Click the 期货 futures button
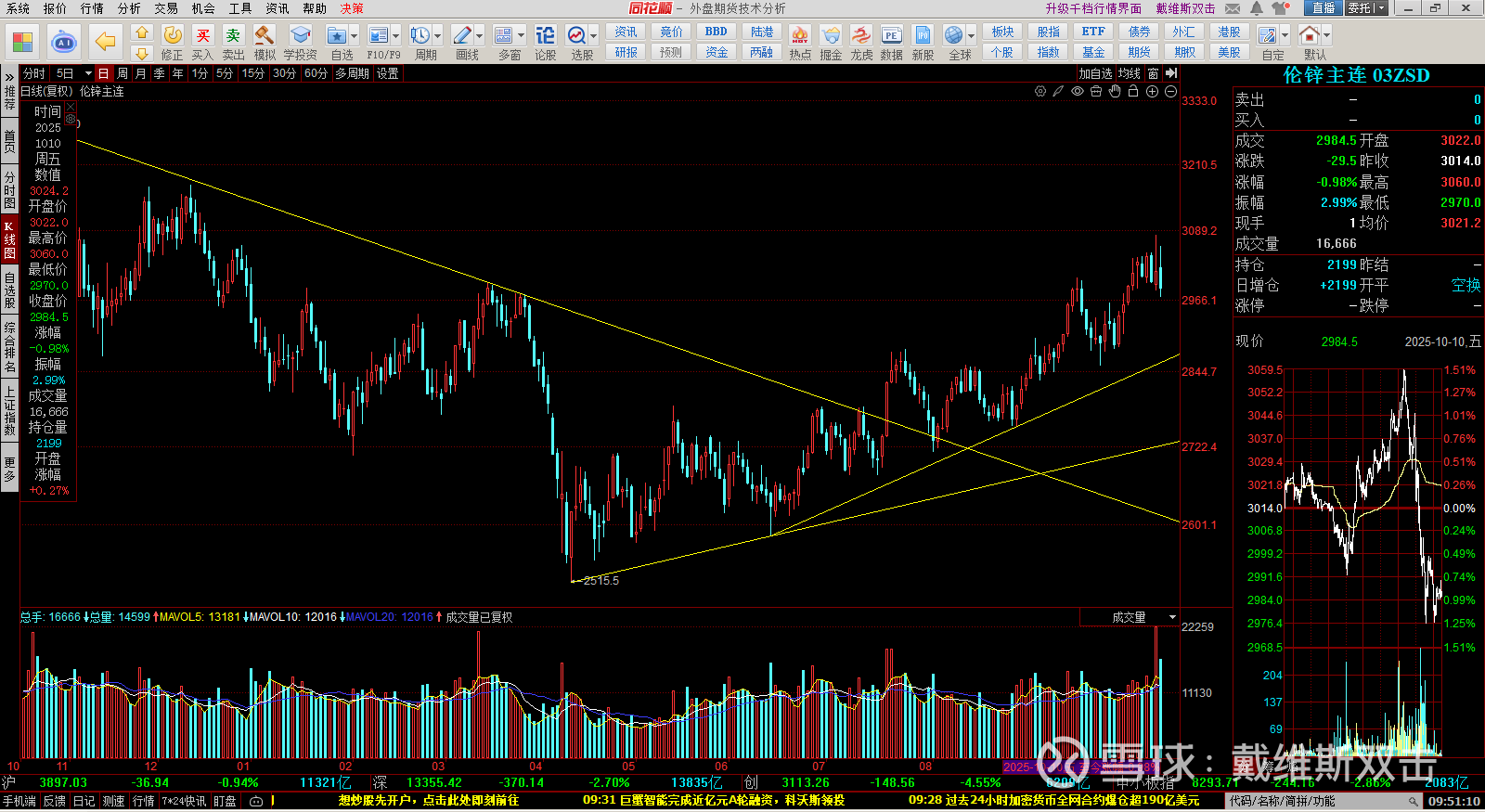This screenshot has height=812, width=1485. pos(1139,52)
